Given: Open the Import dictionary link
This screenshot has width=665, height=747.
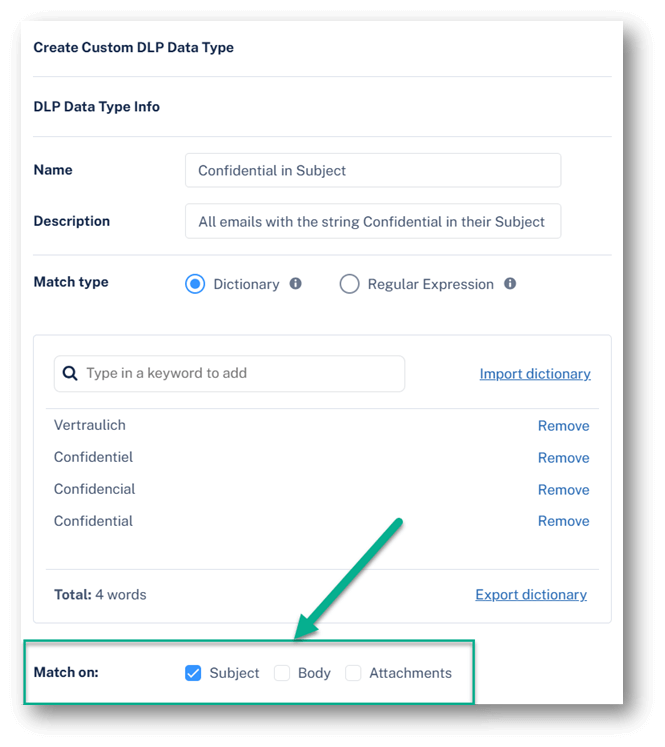Looking at the screenshot, I should (x=535, y=374).
